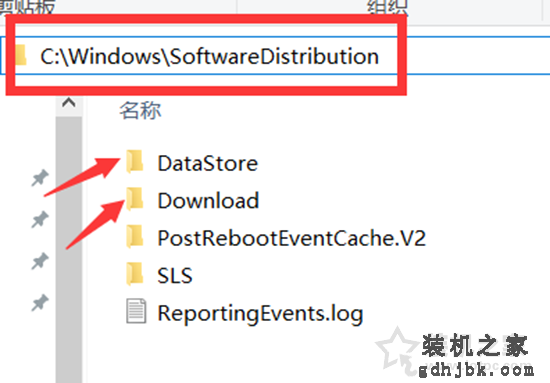The width and height of the screenshot is (550, 383).
Task: Select the SLS folder icon
Action: pyautogui.click(x=135, y=274)
